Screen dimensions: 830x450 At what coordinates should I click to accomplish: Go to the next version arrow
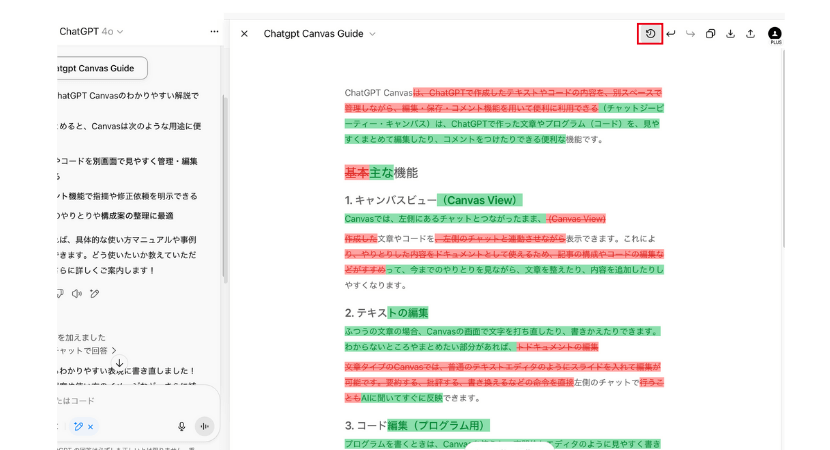pos(690,34)
